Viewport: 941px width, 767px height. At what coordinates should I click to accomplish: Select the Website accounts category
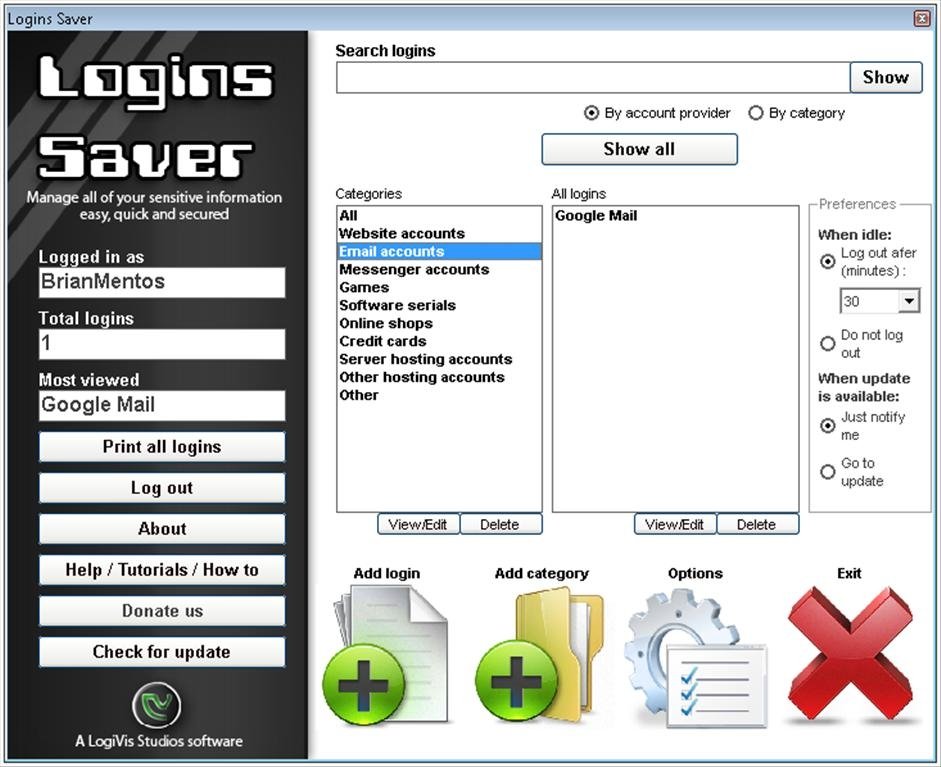coord(439,233)
